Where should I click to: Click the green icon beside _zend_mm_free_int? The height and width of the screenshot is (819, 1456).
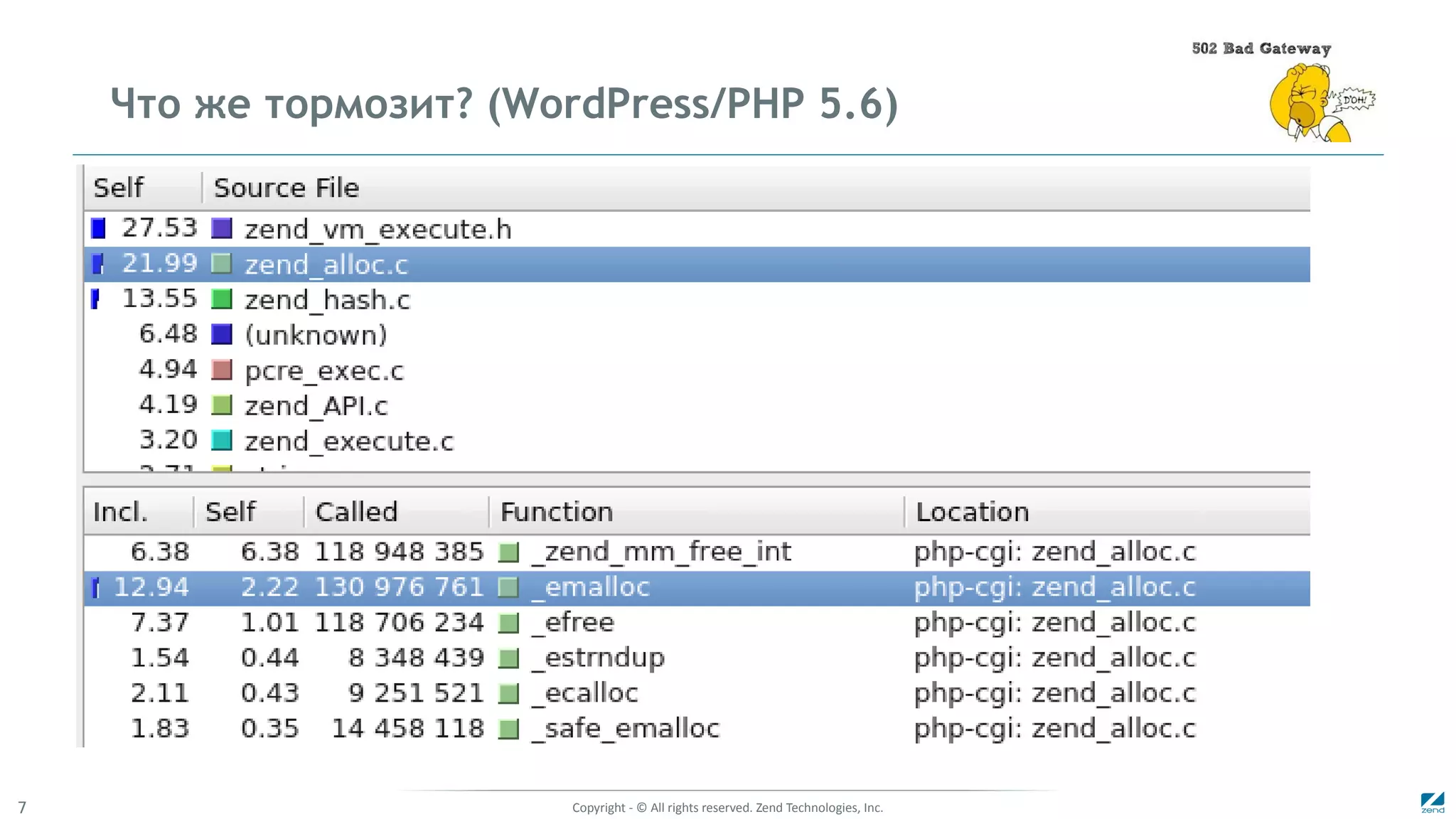coord(508,552)
